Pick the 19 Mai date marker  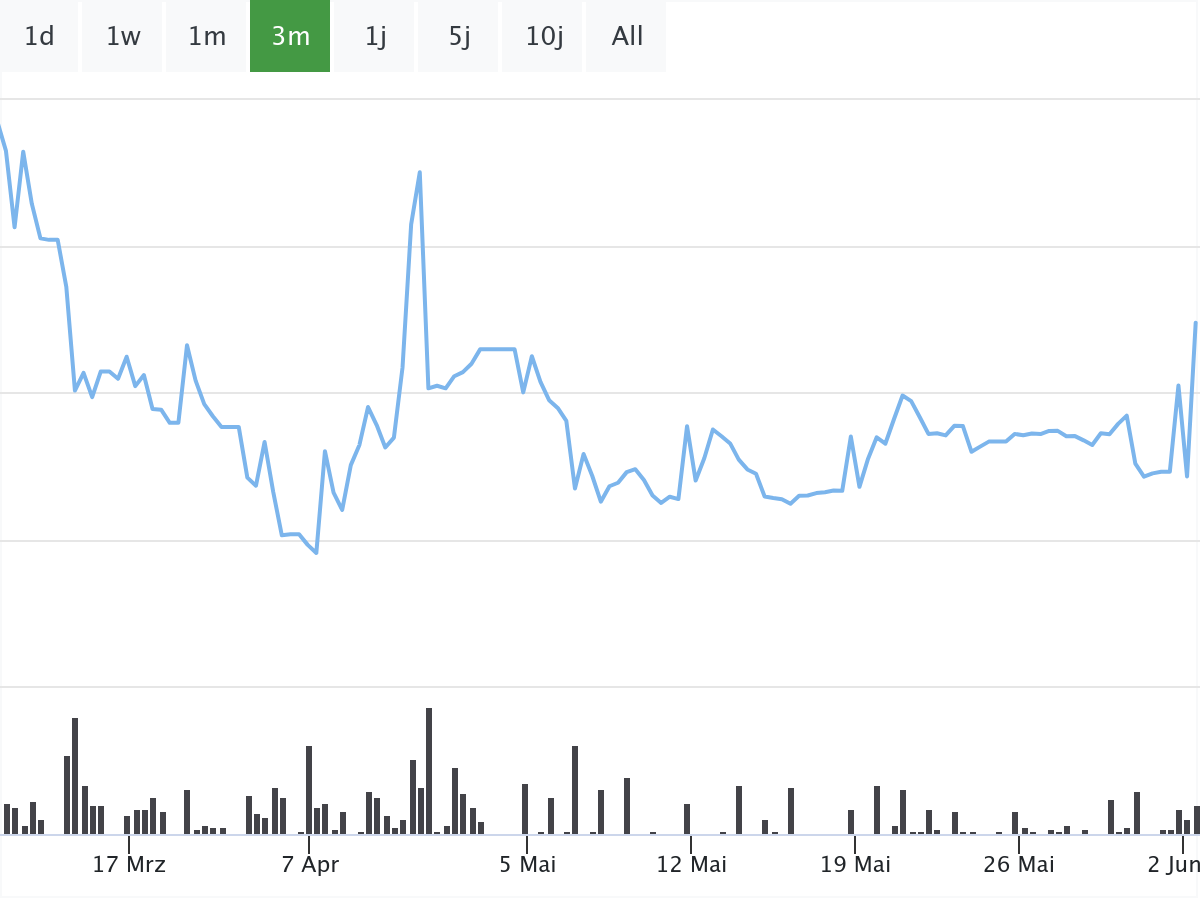click(855, 864)
